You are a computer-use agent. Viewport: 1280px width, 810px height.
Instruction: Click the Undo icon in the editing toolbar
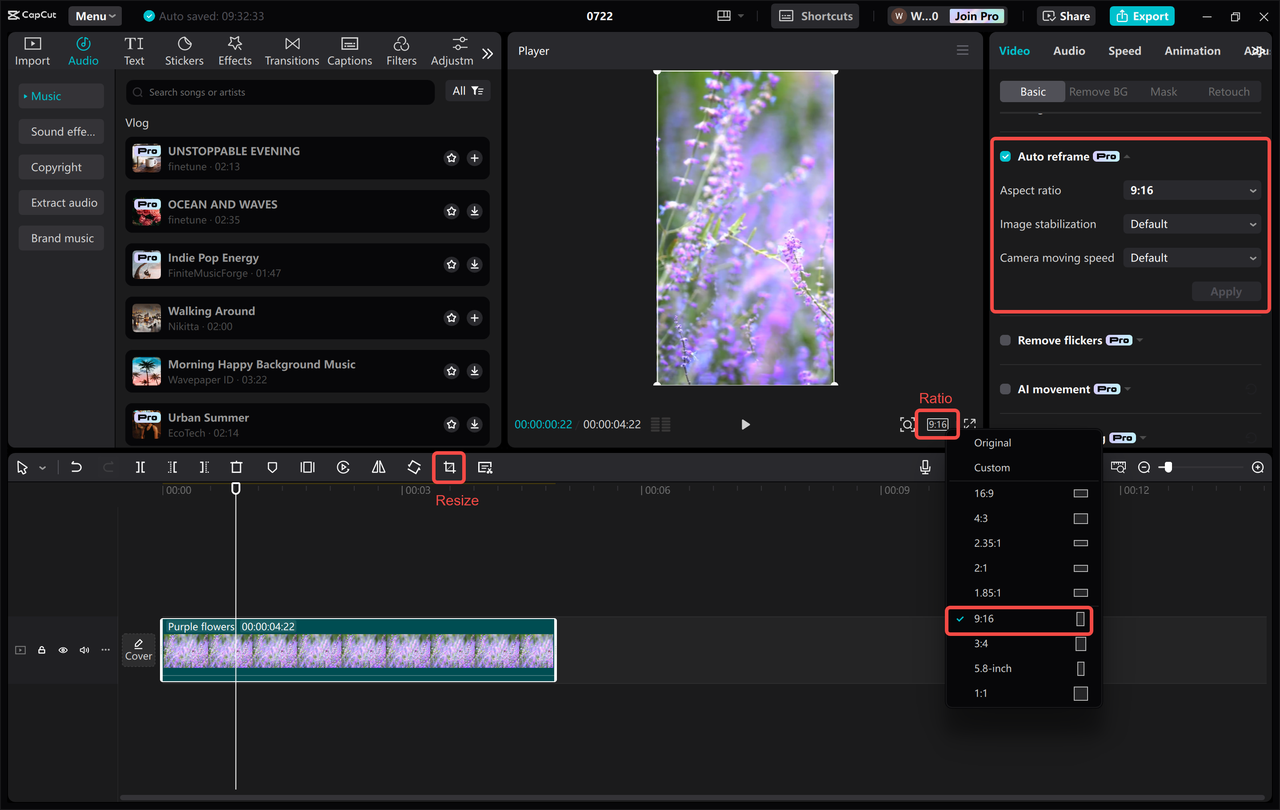pyautogui.click(x=76, y=466)
